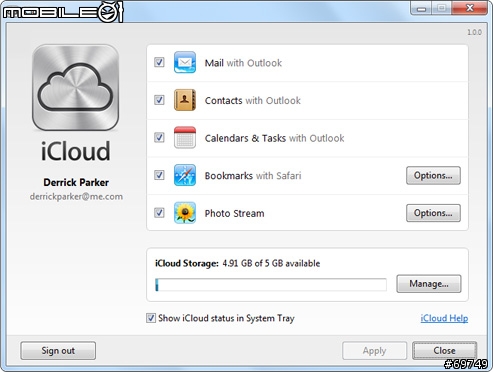Viewport: 493px width, 372px height.
Task: Click the large iCloud cloud logo
Action: click(x=76, y=88)
